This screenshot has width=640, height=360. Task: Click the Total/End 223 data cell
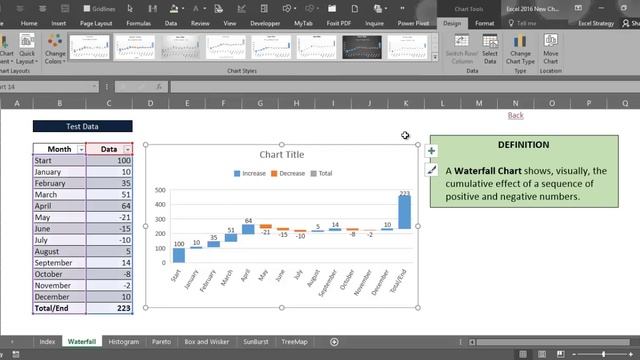(109, 308)
